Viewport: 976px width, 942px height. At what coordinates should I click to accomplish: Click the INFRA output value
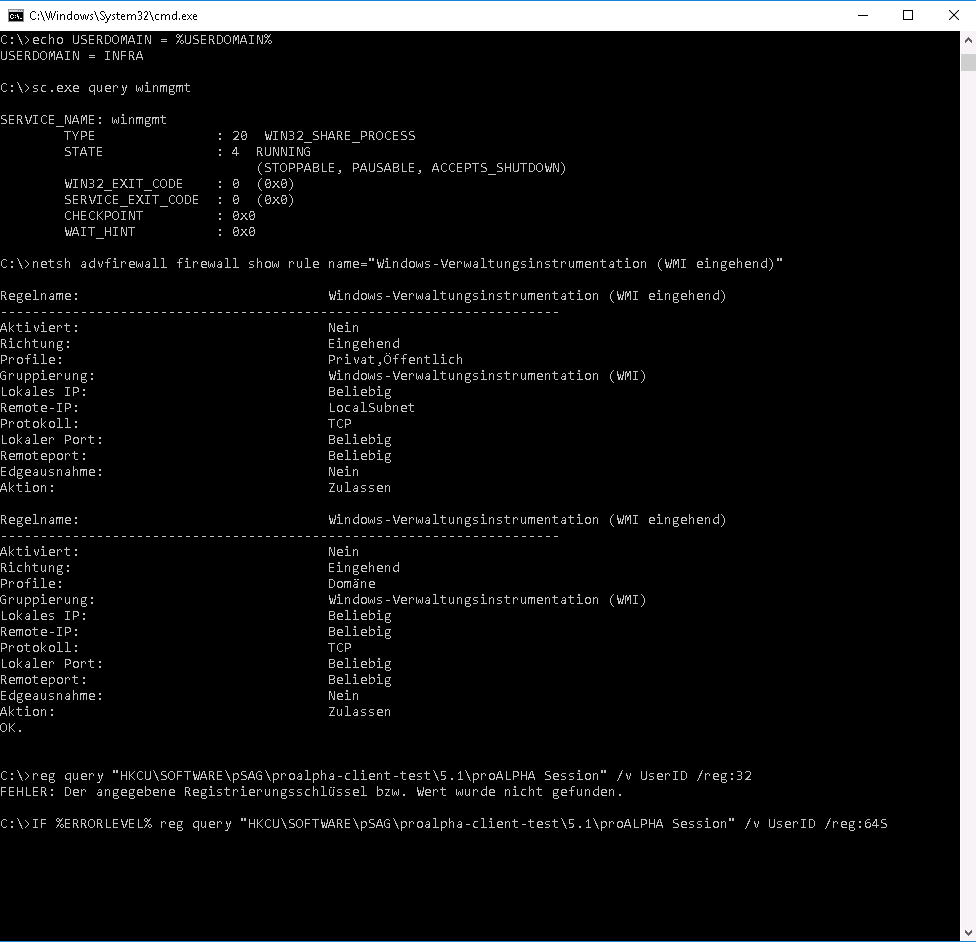(124, 56)
